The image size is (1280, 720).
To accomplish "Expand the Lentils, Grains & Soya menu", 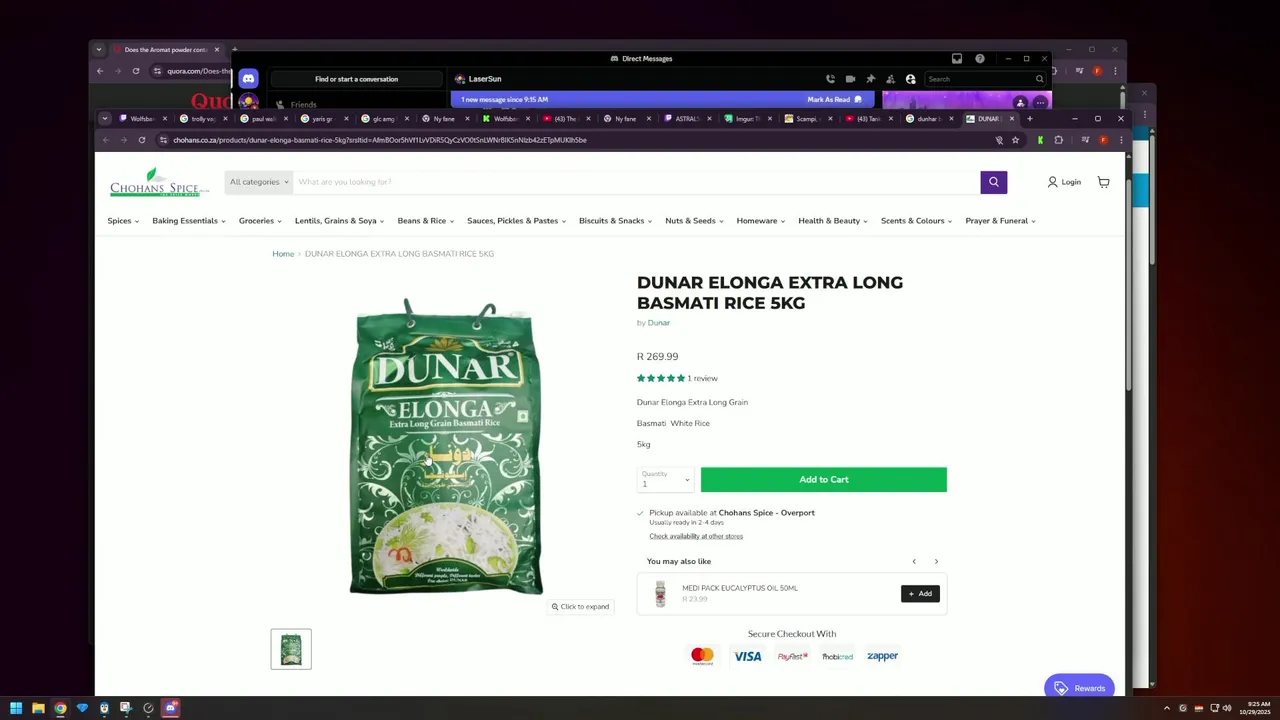I will (340, 221).
